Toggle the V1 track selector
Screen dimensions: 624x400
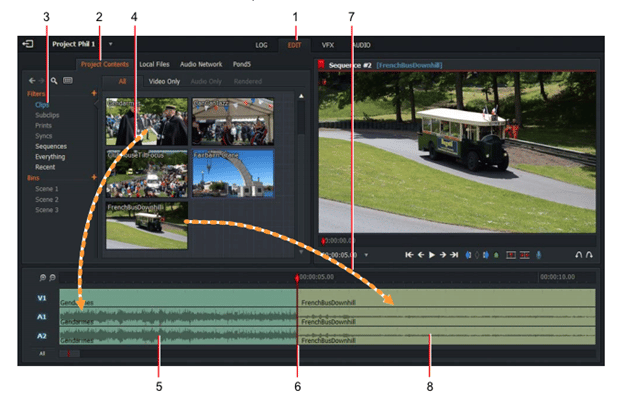pyautogui.click(x=41, y=298)
